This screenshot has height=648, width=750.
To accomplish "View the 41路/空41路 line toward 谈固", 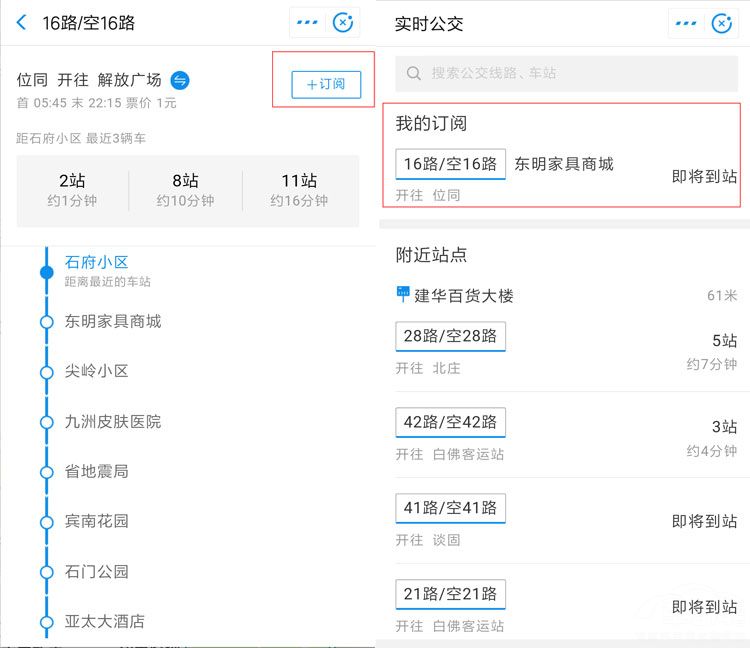I will click(450, 508).
